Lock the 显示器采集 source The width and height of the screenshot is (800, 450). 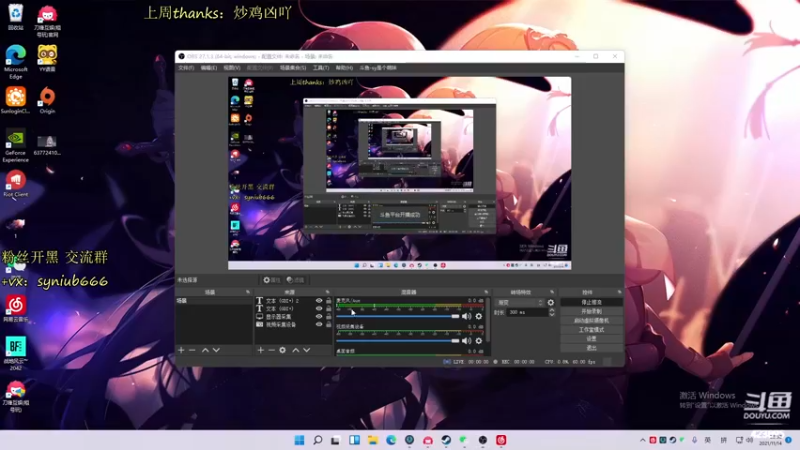coord(329,317)
